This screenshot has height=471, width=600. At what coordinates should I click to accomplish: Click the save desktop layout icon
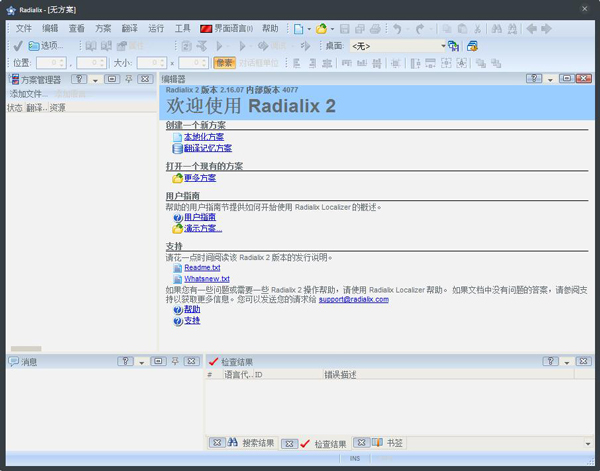[453, 46]
